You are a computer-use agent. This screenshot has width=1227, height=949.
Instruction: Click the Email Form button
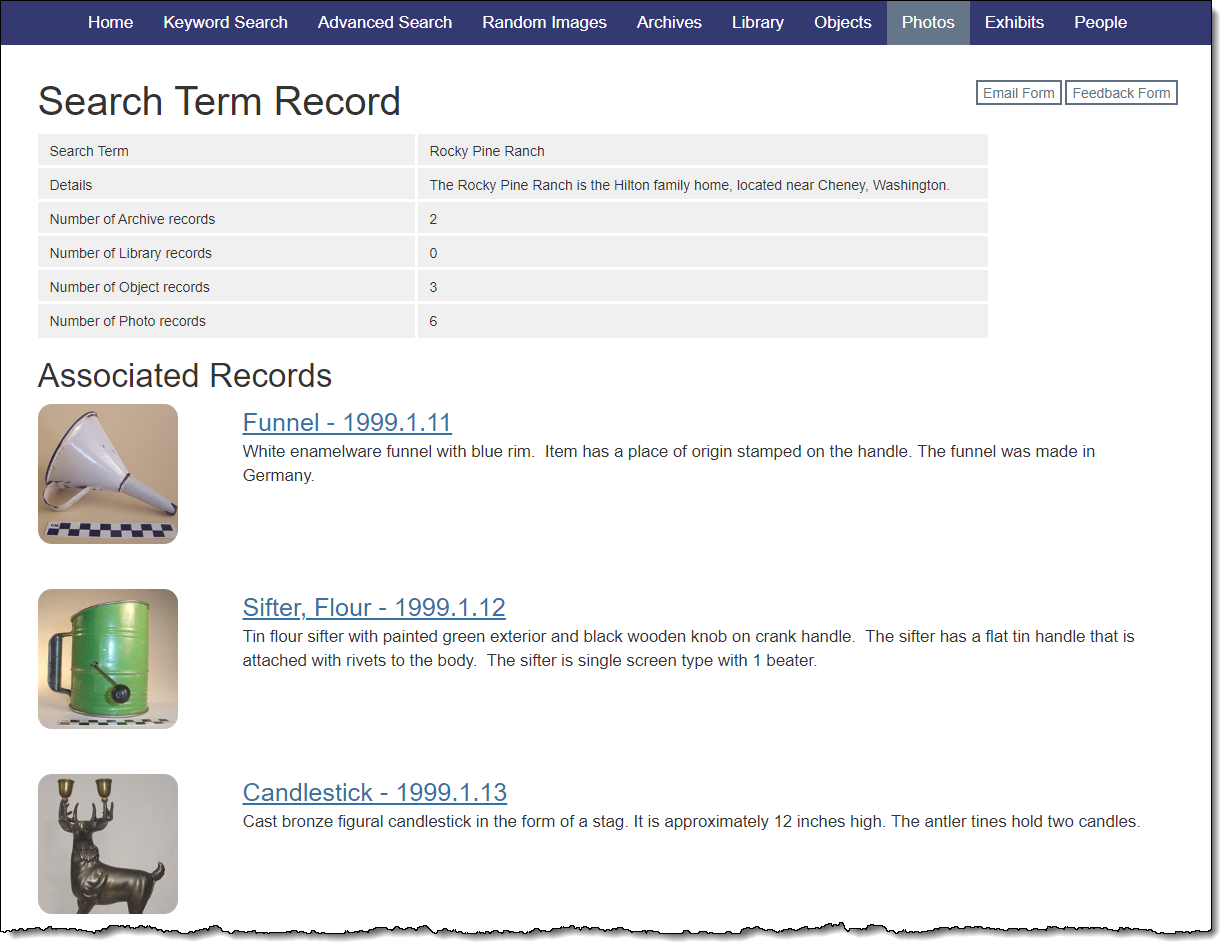click(1018, 93)
